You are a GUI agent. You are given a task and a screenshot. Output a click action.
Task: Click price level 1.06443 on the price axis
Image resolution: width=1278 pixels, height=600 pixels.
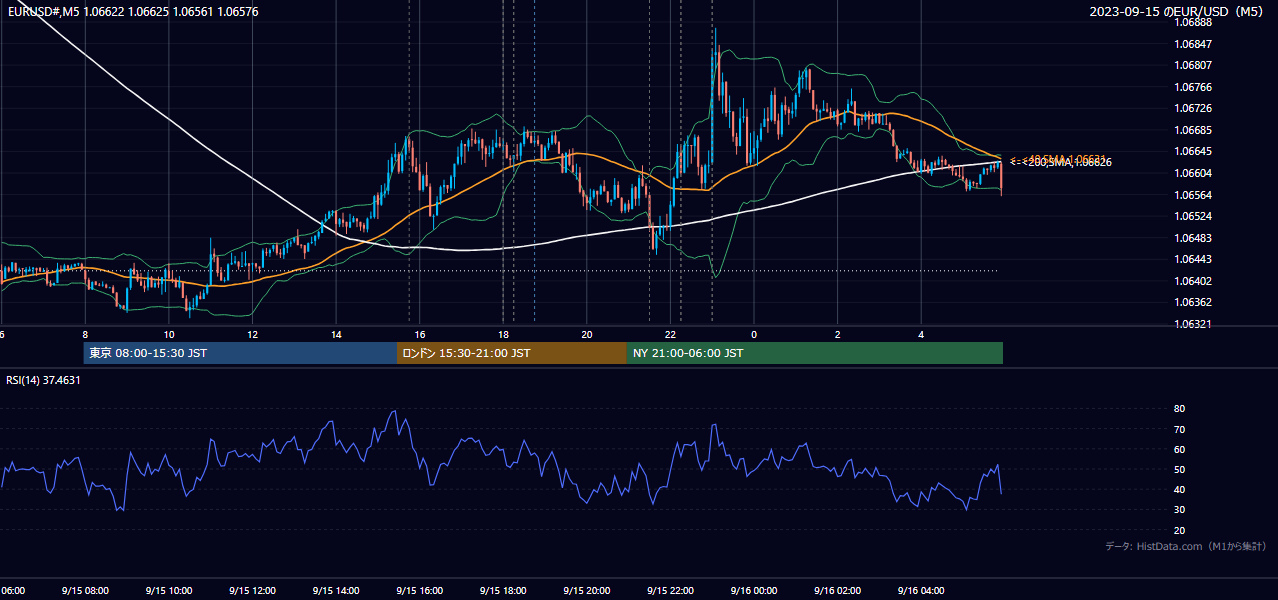[x=1195, y=259]
